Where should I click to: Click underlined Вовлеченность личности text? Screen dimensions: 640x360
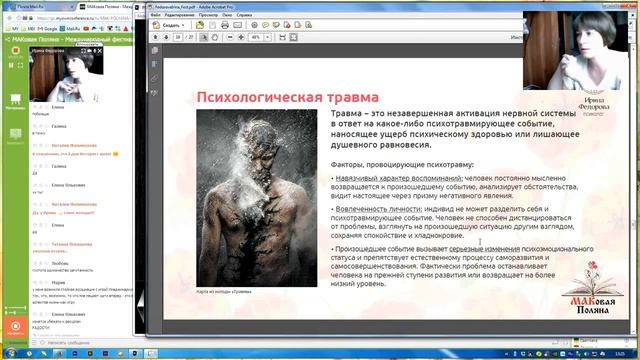point(378,209)
